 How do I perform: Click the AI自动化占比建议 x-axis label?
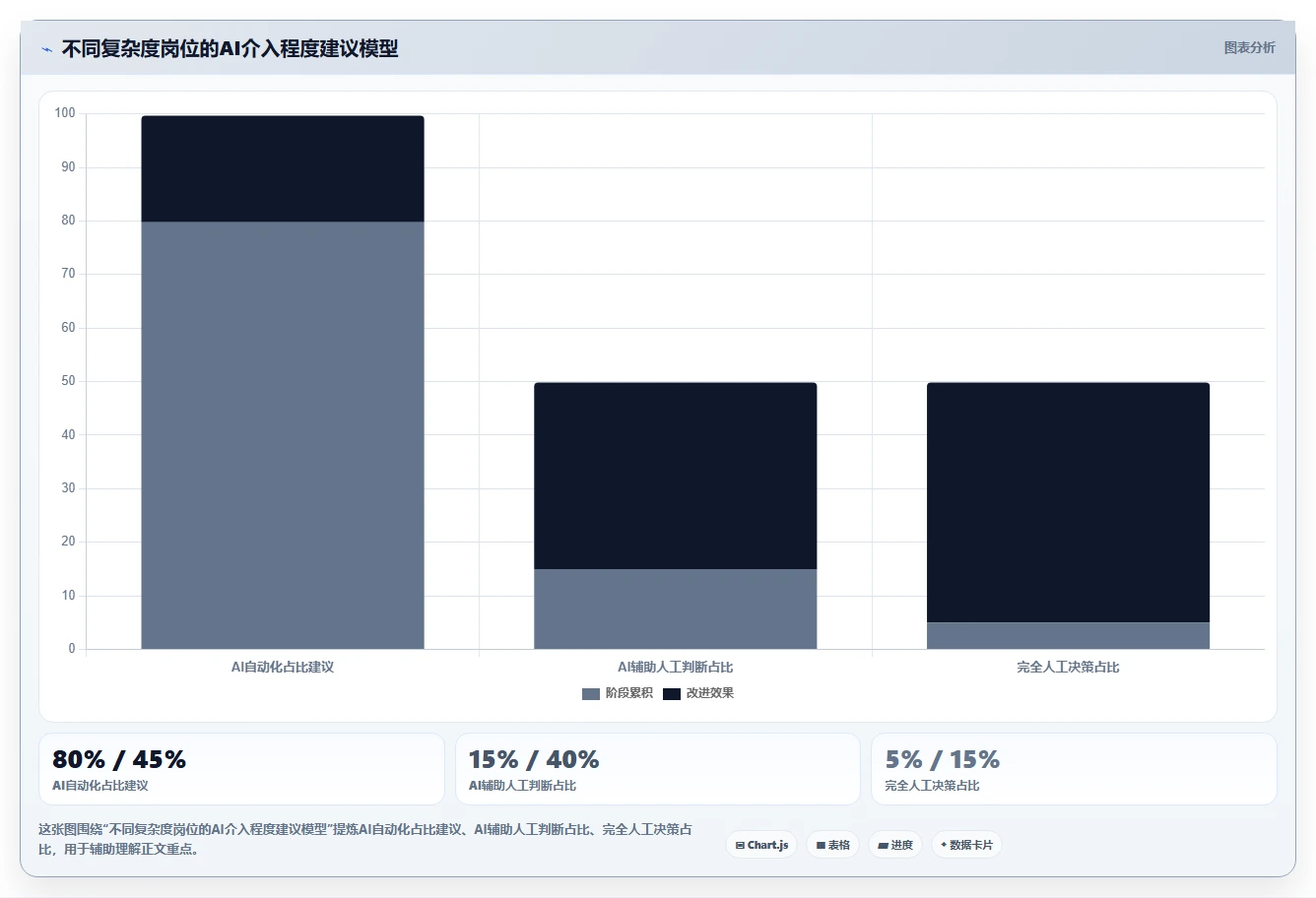pos(283,668)
